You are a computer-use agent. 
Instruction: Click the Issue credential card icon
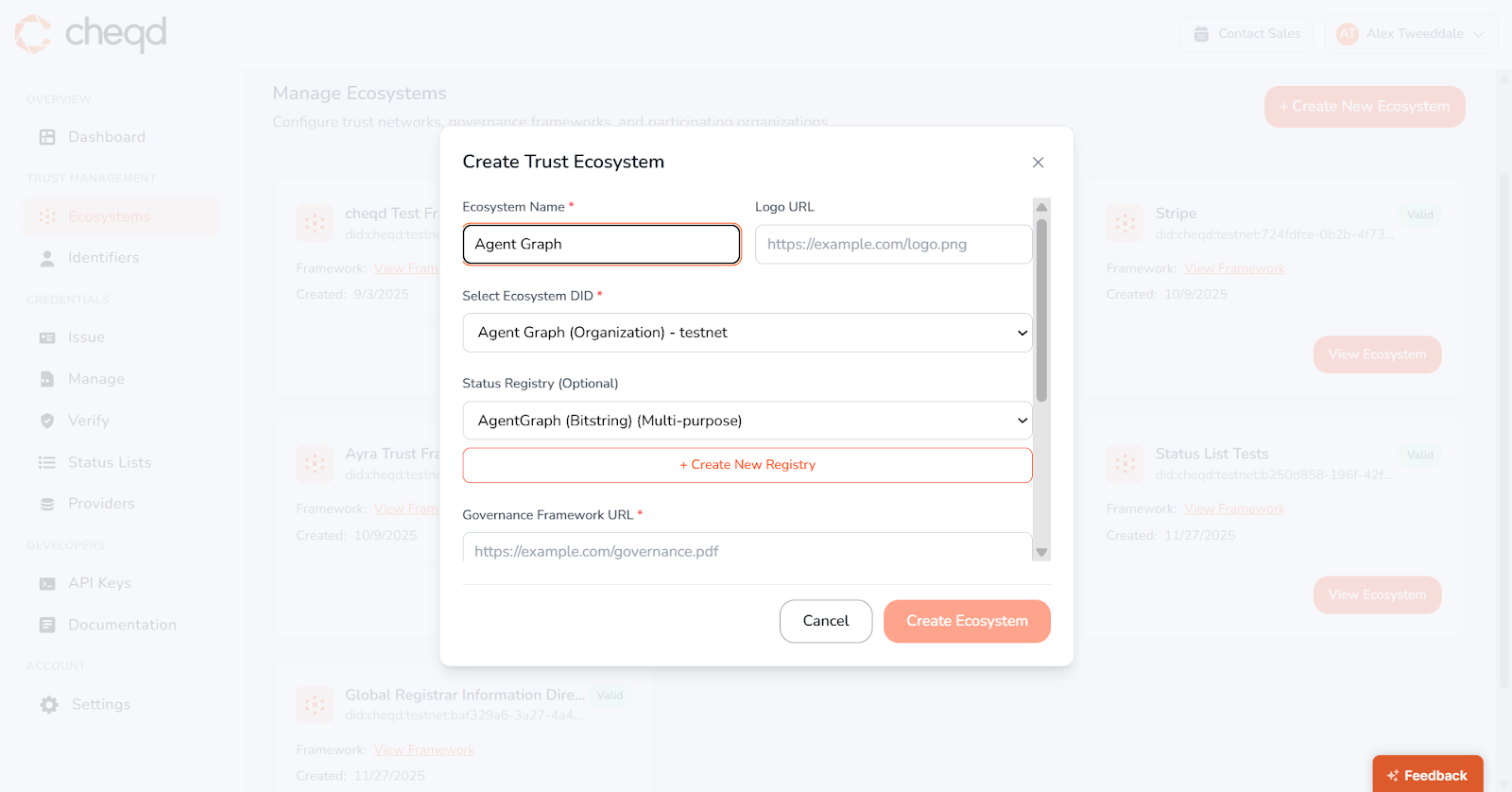(x=47, y=337)
